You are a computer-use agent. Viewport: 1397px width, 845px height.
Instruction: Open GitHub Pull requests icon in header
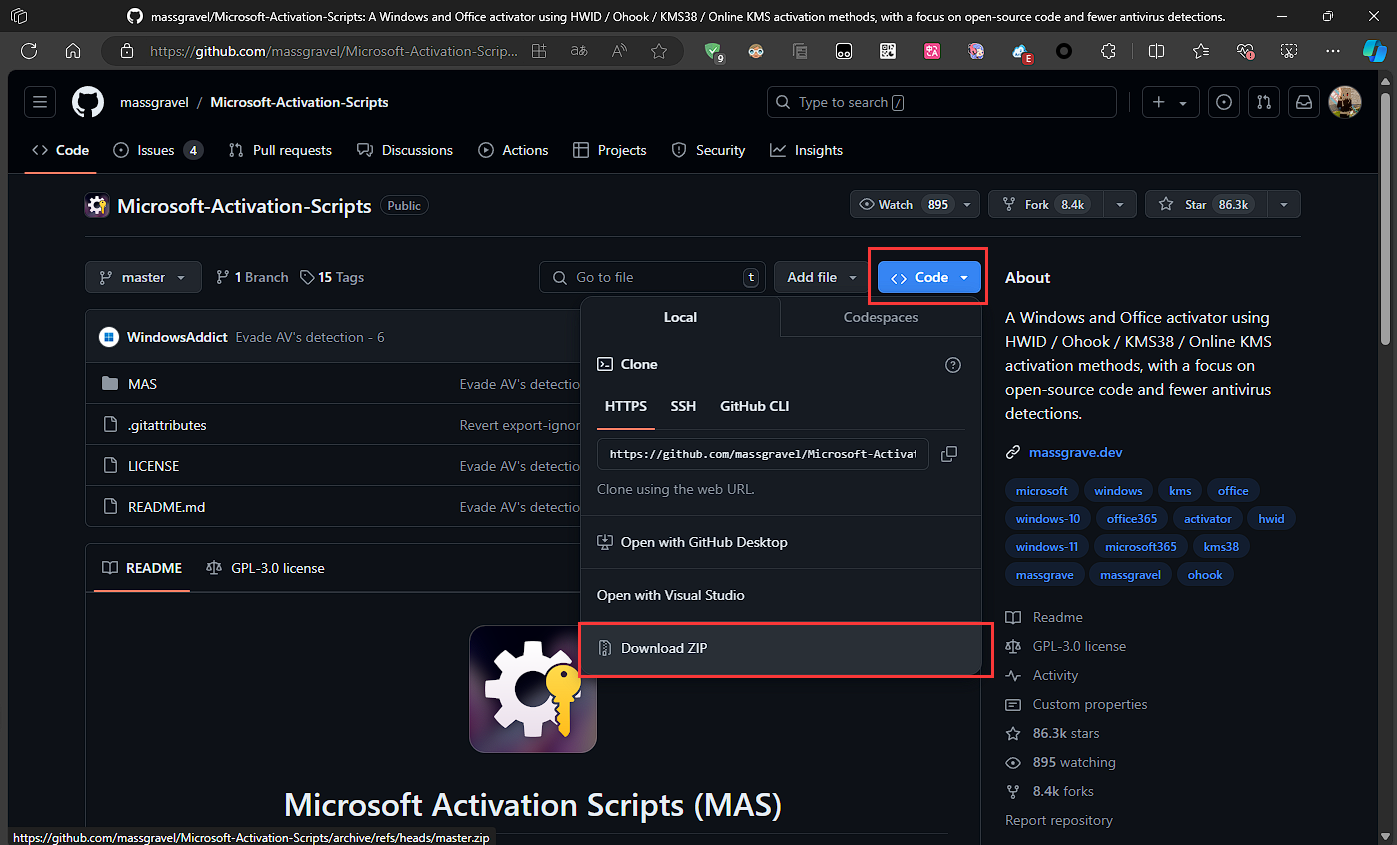(x=1264, y=102)
